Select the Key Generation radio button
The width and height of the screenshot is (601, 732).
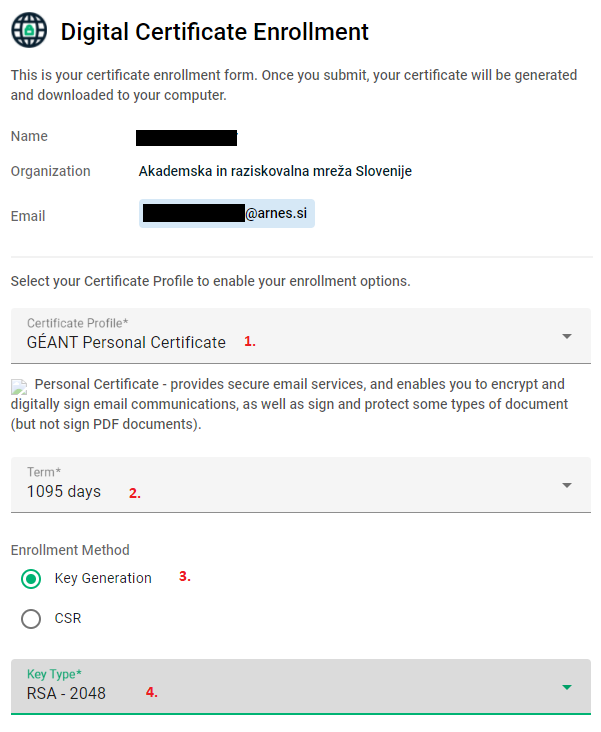pos(31,579)
